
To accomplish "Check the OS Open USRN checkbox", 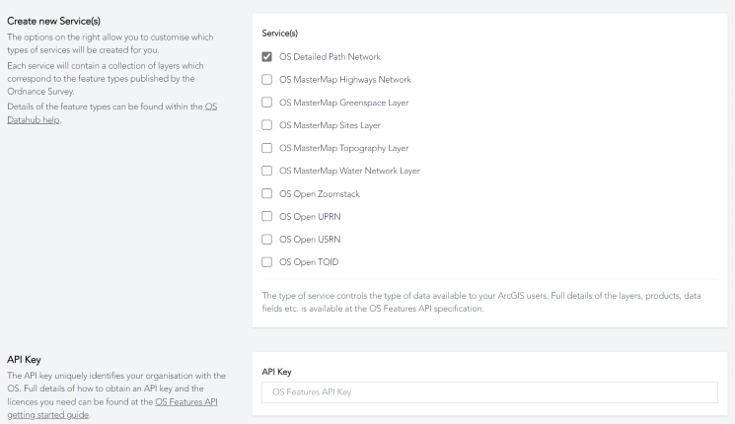I will point(267,239).
